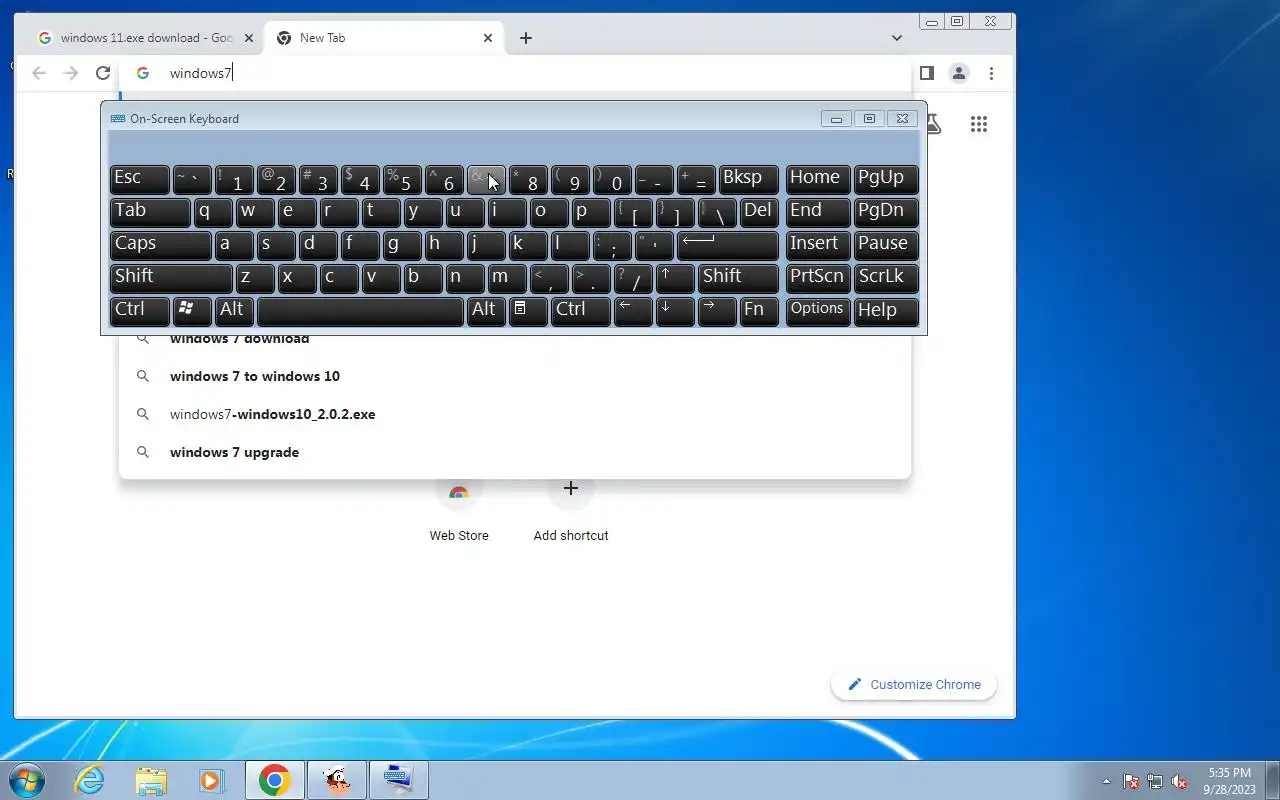The width and height of the screenshot is (1280, 800).
Task: Open Chrome Labs flask icon
Action: [934, 124]
